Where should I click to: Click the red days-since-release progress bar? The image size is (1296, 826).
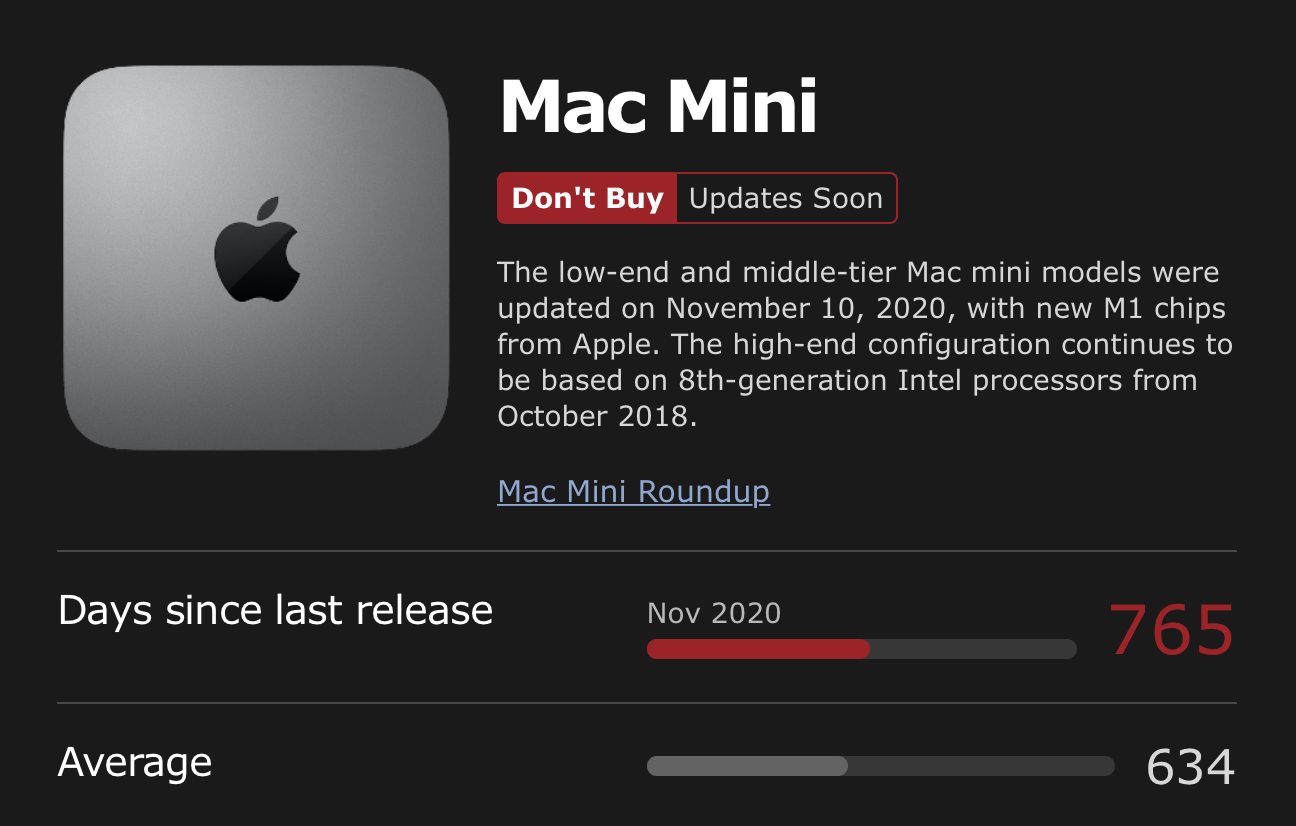point(758,649)
